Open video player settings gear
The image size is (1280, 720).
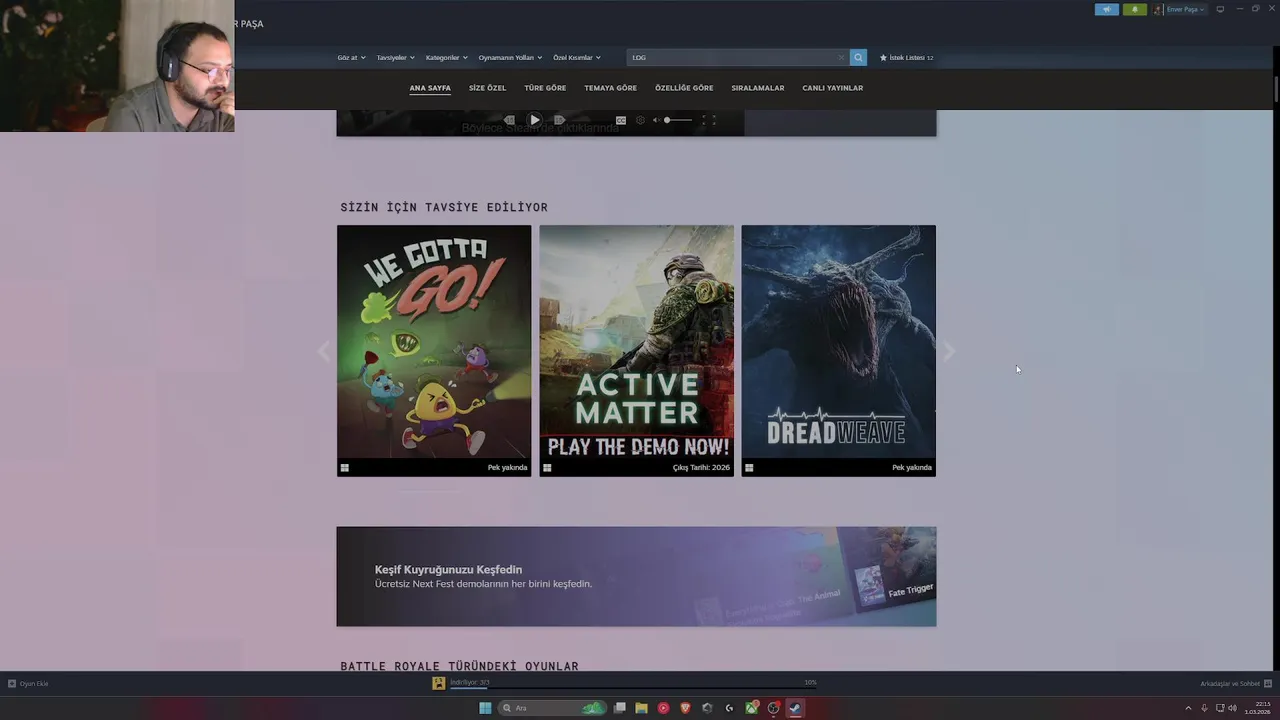(x=640, y=120)
